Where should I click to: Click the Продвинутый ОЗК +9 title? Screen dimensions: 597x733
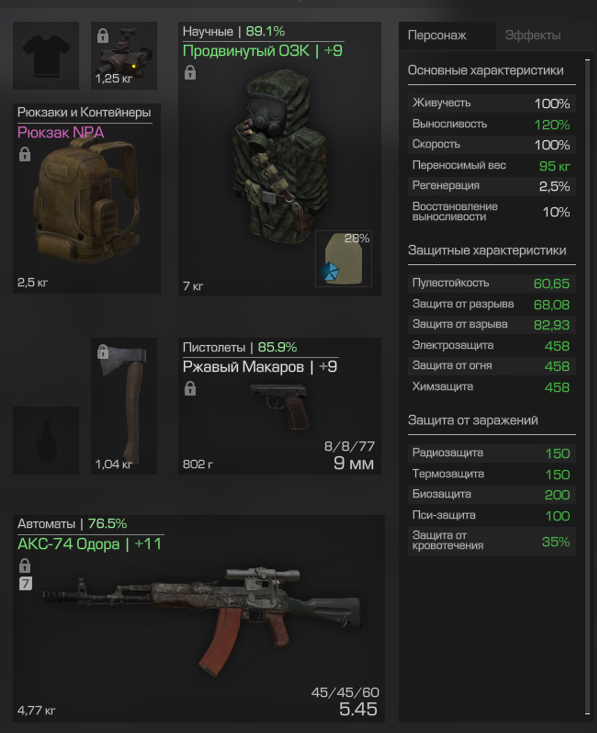(263, 50)
